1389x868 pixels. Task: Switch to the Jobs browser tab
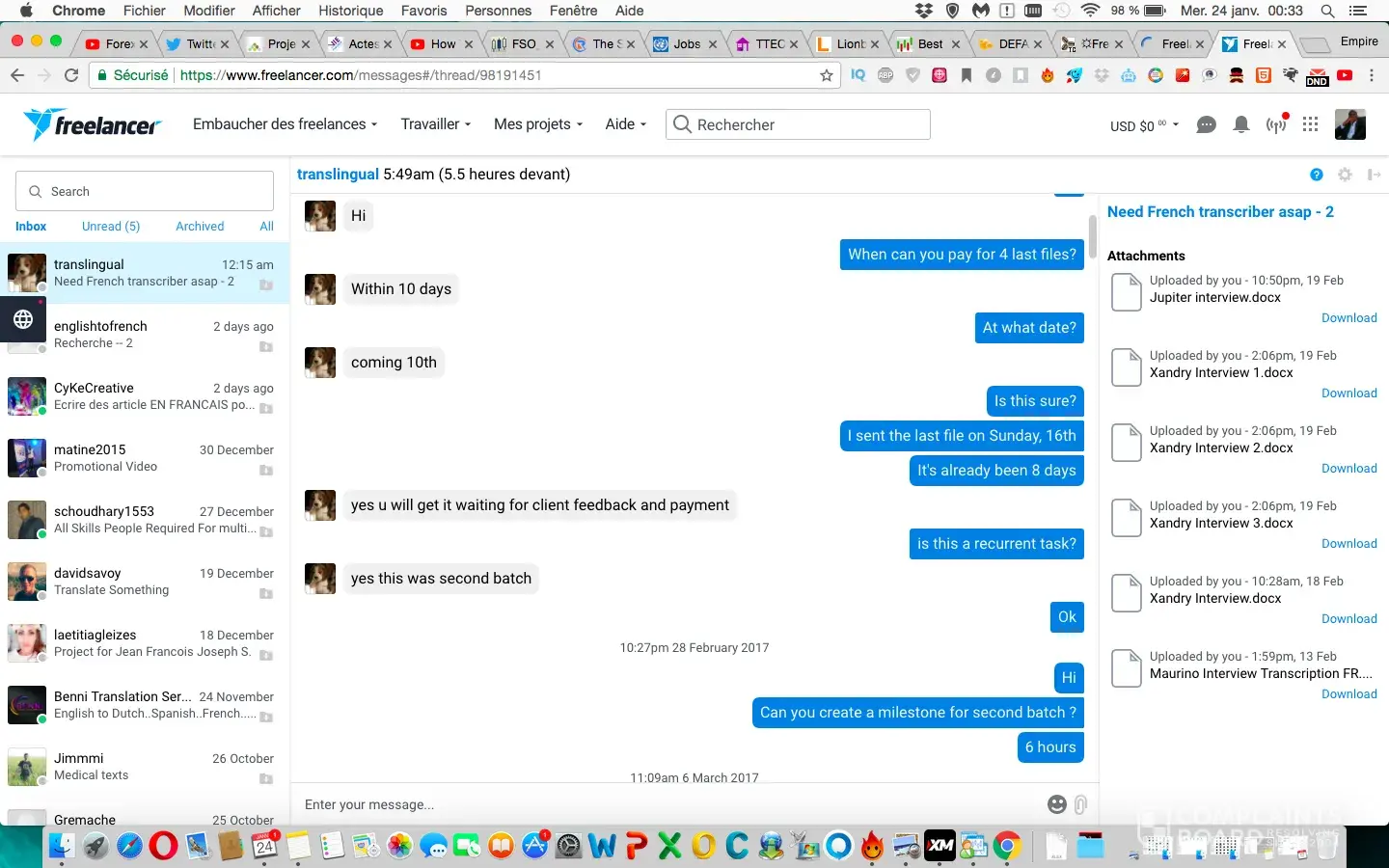pos(686,43)
